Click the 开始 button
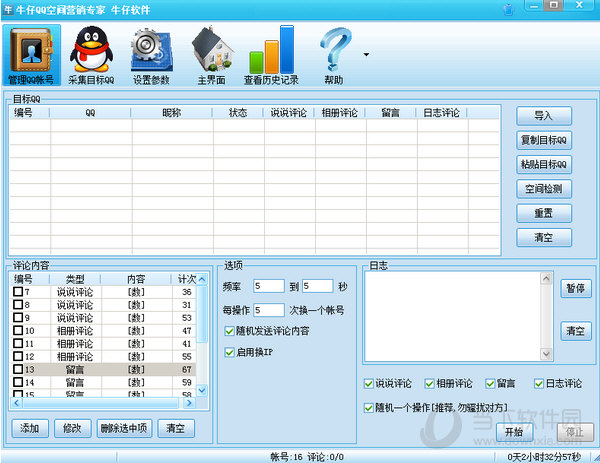This screenshot has height=463, width=600. click(514, 432)
